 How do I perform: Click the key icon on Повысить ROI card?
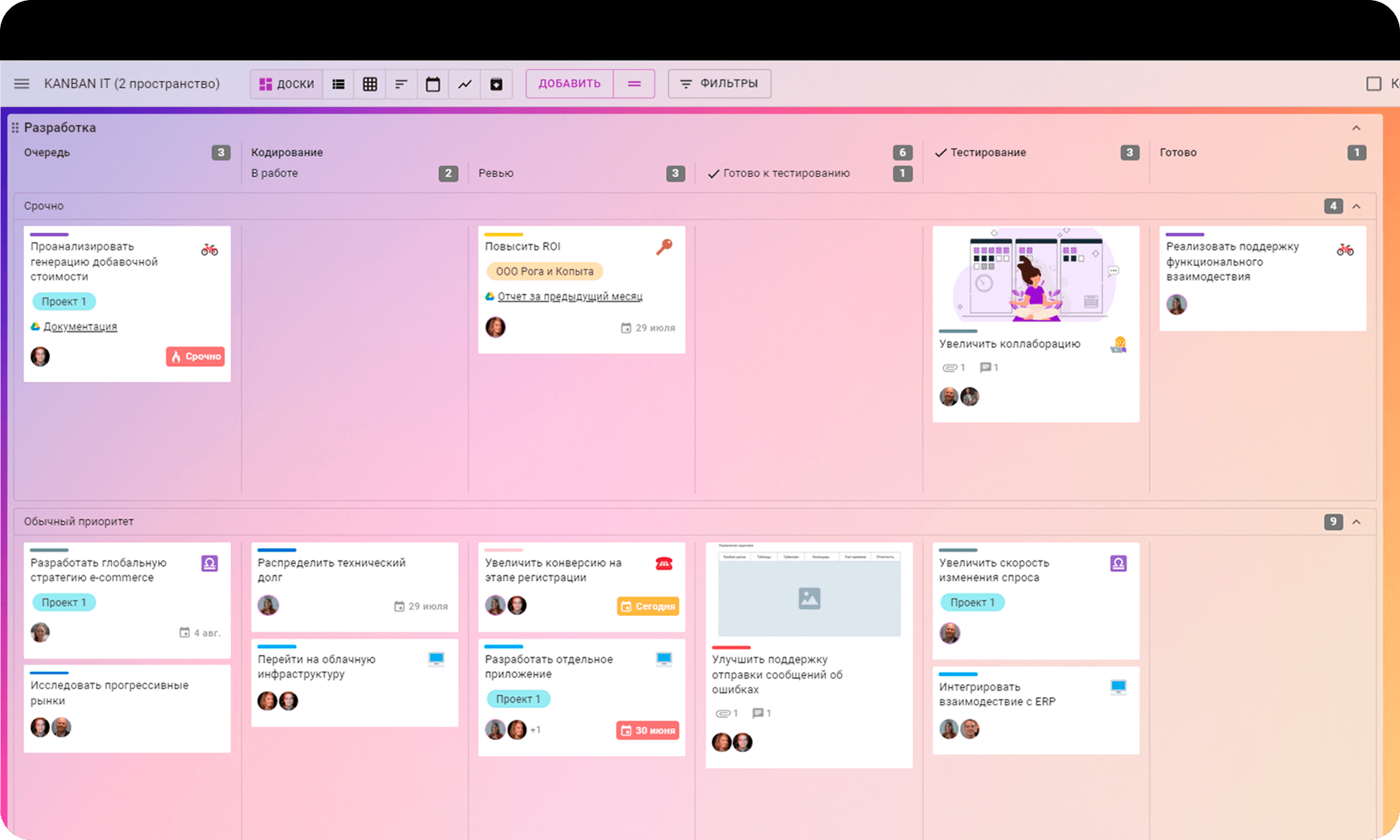[664, 247]
